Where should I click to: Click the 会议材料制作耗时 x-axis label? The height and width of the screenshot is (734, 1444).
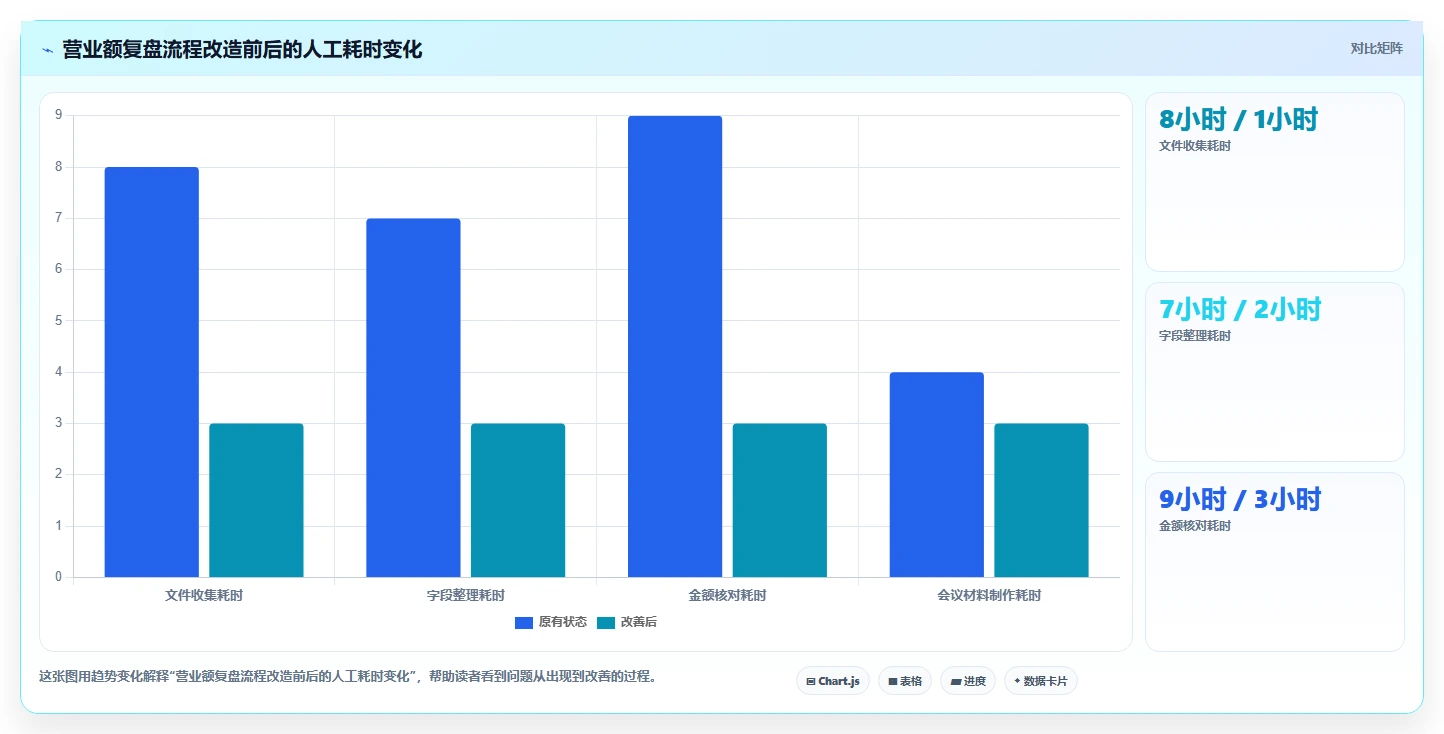pos(989,595)
